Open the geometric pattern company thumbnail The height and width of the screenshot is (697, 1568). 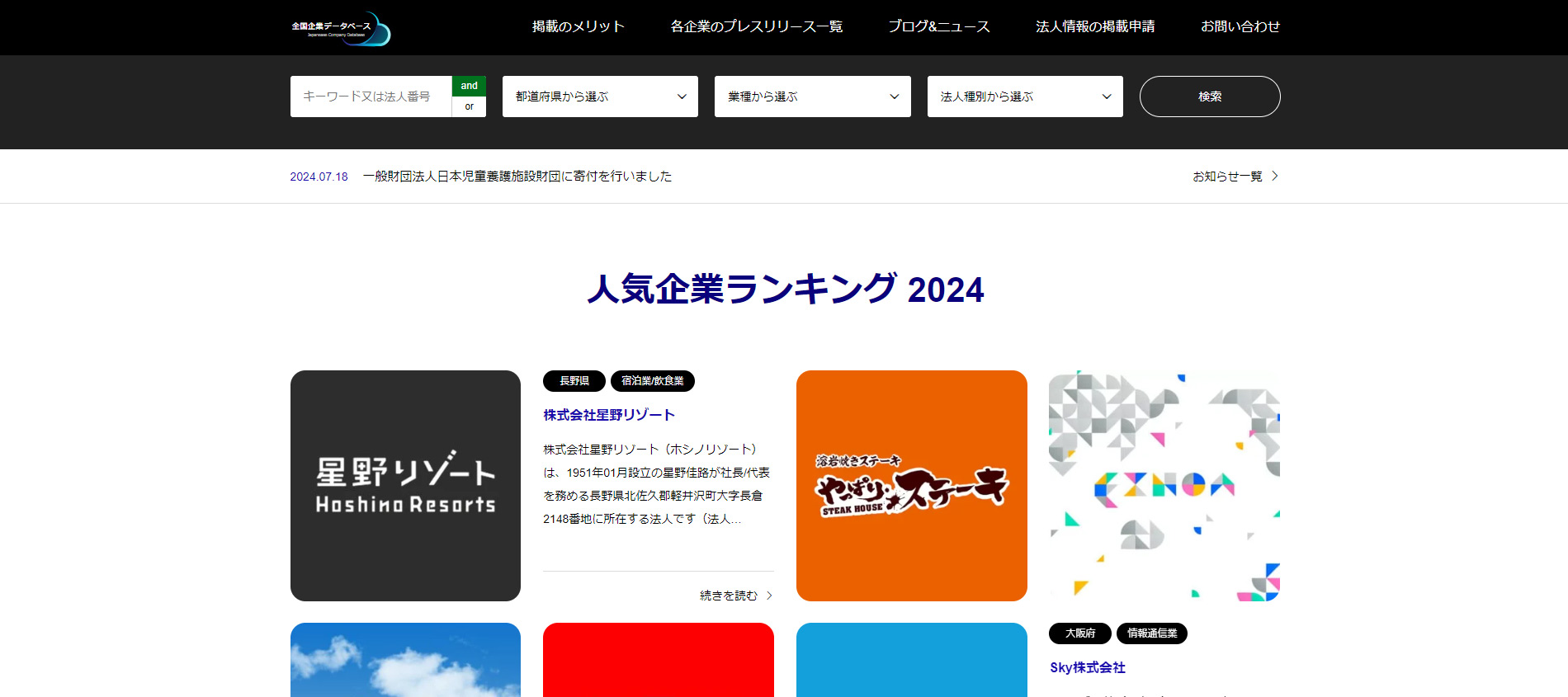pos(1164,486)
